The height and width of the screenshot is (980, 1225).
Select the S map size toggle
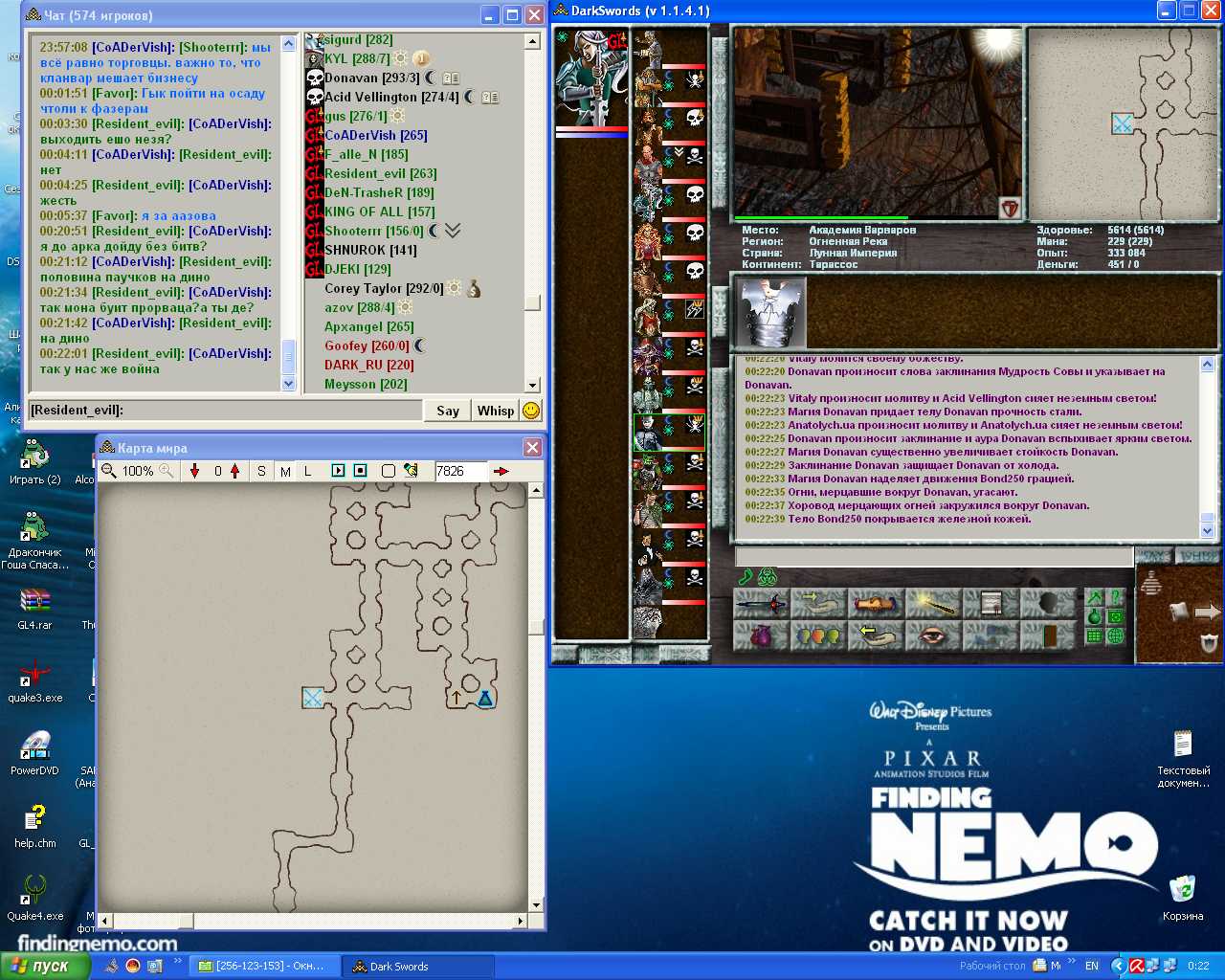point(261,471)
